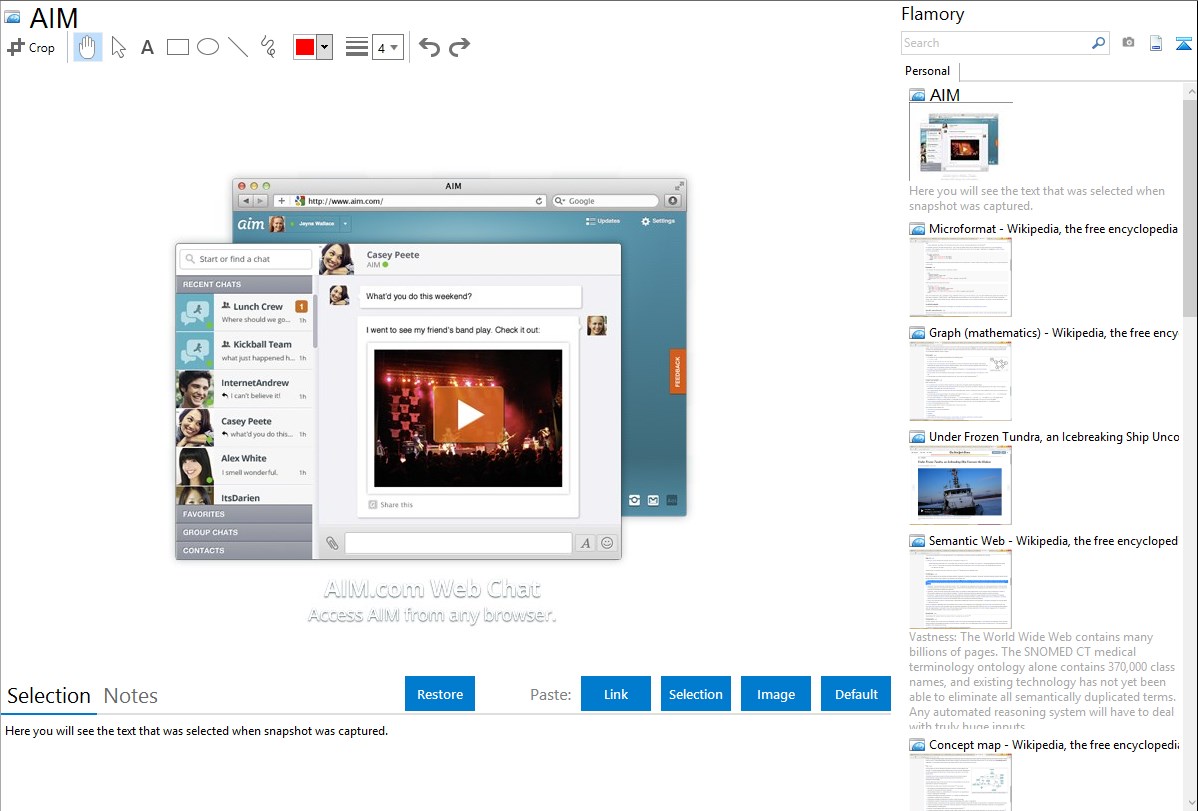Screen dimensions: 1198x811
Task: Open the Under Frozen Tundra snapshot title
Action: [1054, 436]
